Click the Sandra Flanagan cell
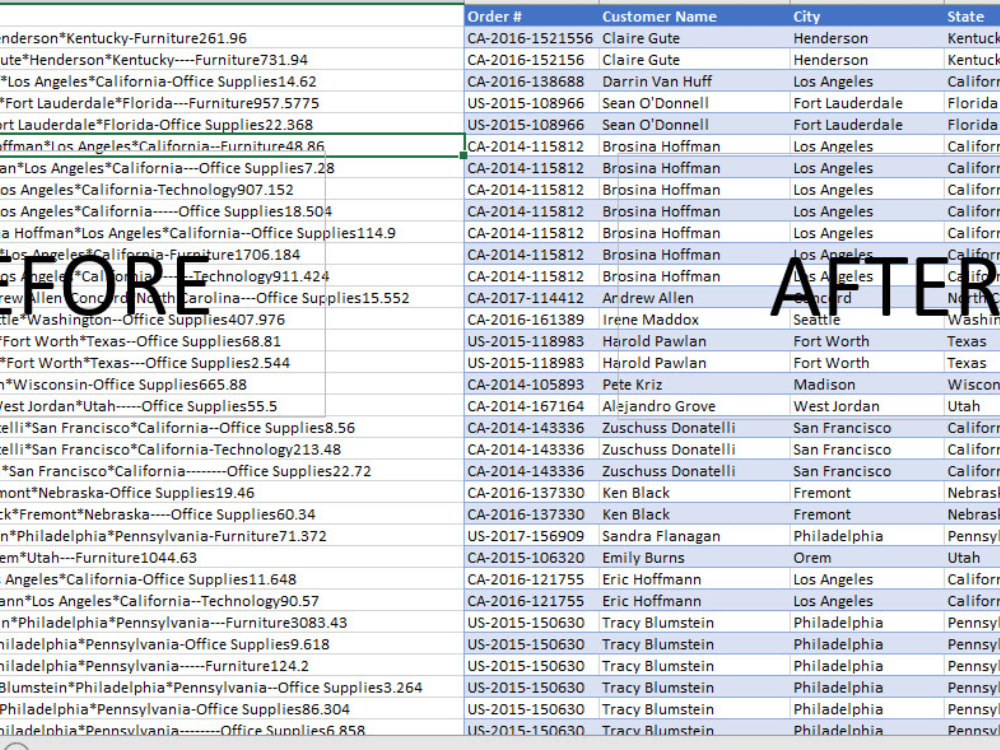The image size is (1000, 750). [x=694, y=536]
